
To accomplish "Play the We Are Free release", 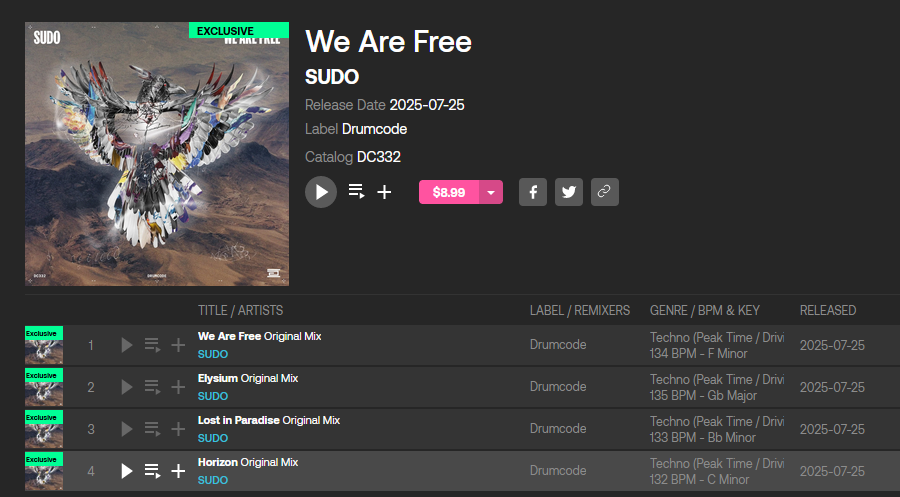I will click(x=321, y=192).
